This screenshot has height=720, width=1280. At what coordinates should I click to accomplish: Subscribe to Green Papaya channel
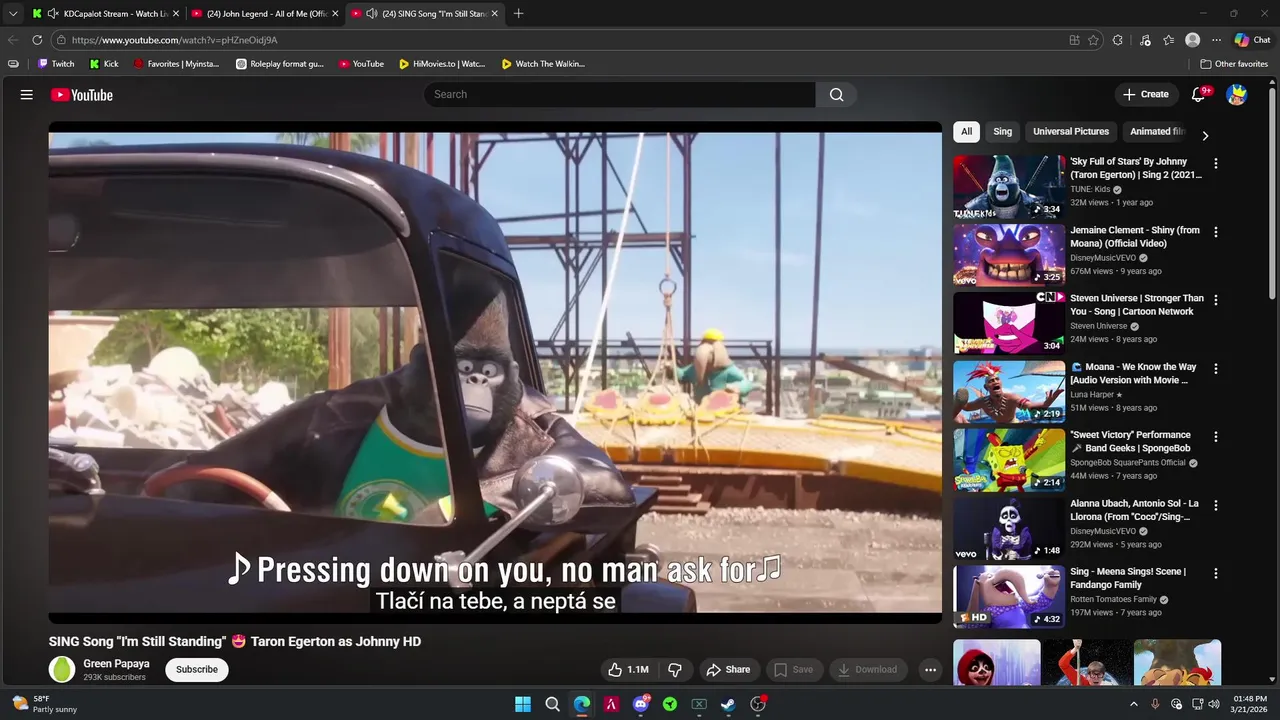[x=197, y=670]
